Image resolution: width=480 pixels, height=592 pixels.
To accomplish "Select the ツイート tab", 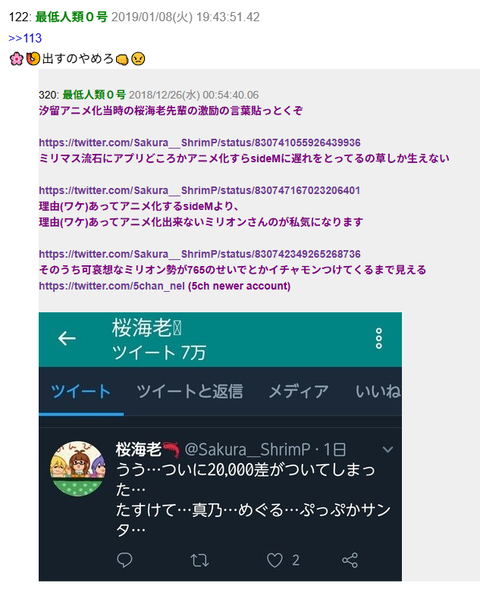I will [x=81, y=391].
